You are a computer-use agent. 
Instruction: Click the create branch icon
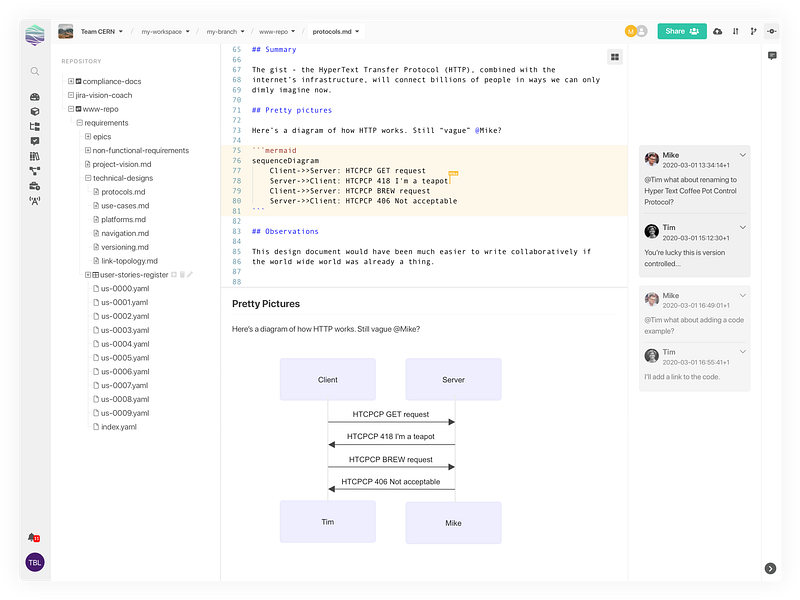(754, 32)
